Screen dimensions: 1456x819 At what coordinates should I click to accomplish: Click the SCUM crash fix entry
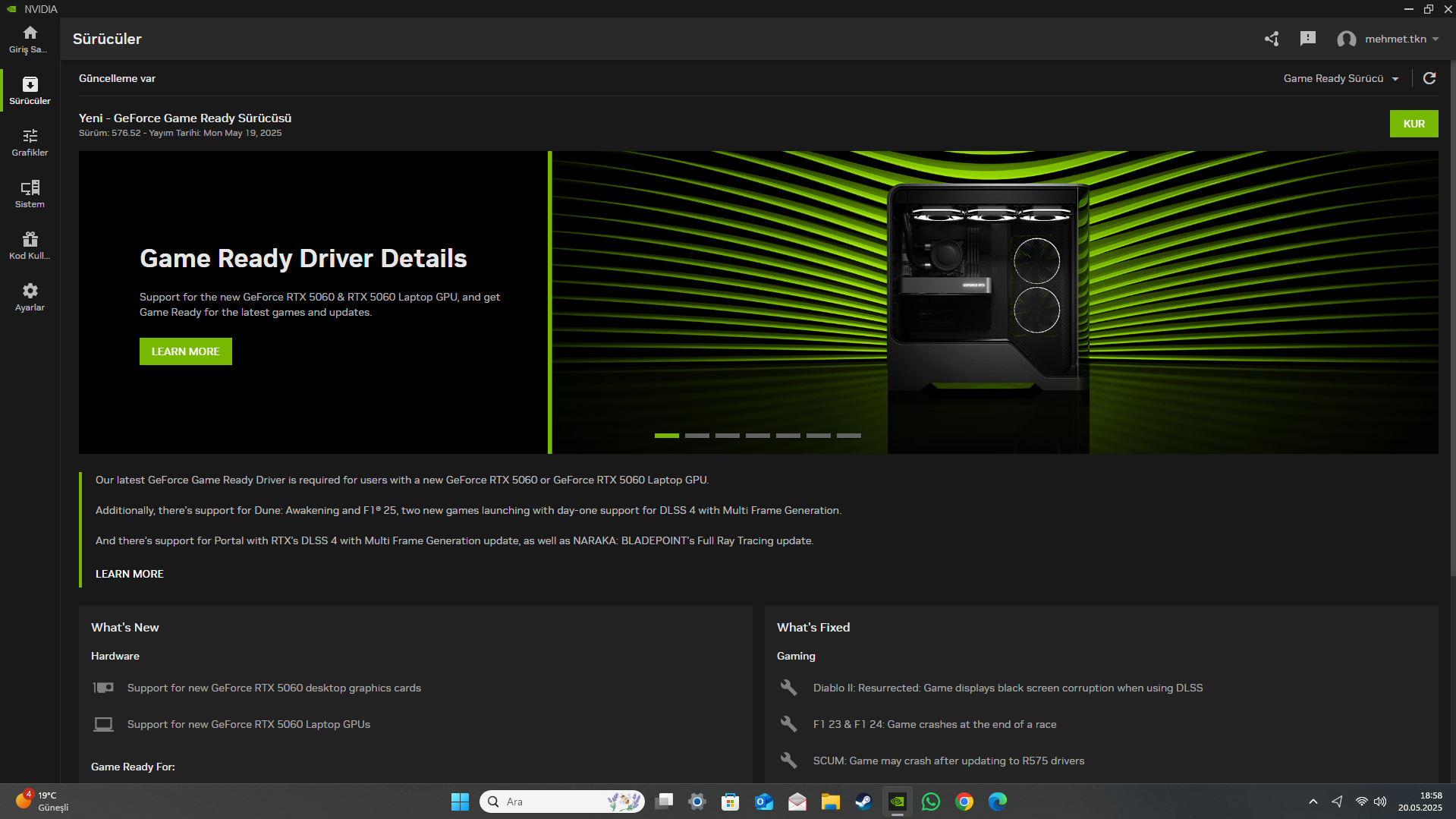click(x=948, y=761)
